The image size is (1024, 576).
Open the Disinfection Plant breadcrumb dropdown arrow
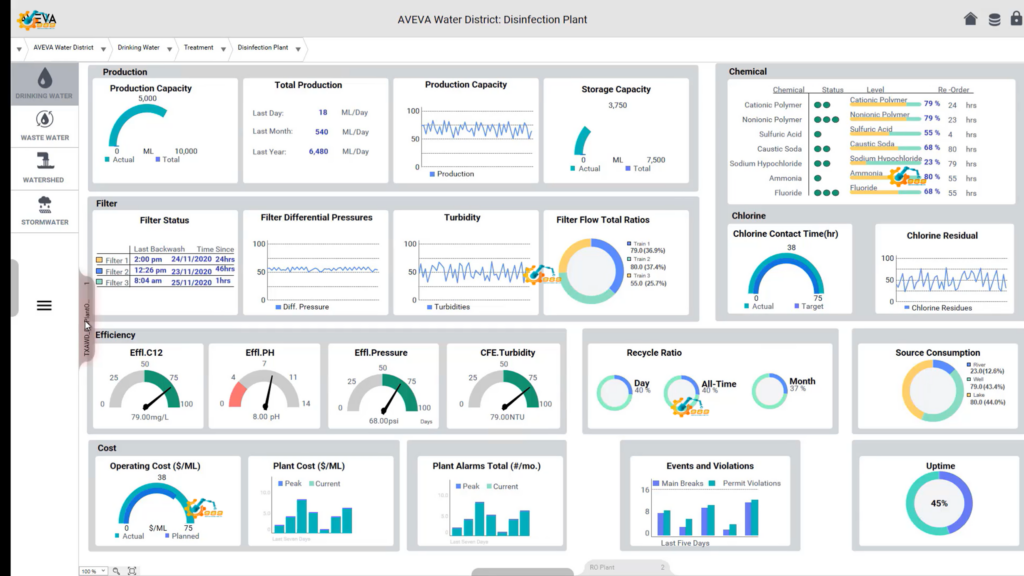click(x=297, y=48)
